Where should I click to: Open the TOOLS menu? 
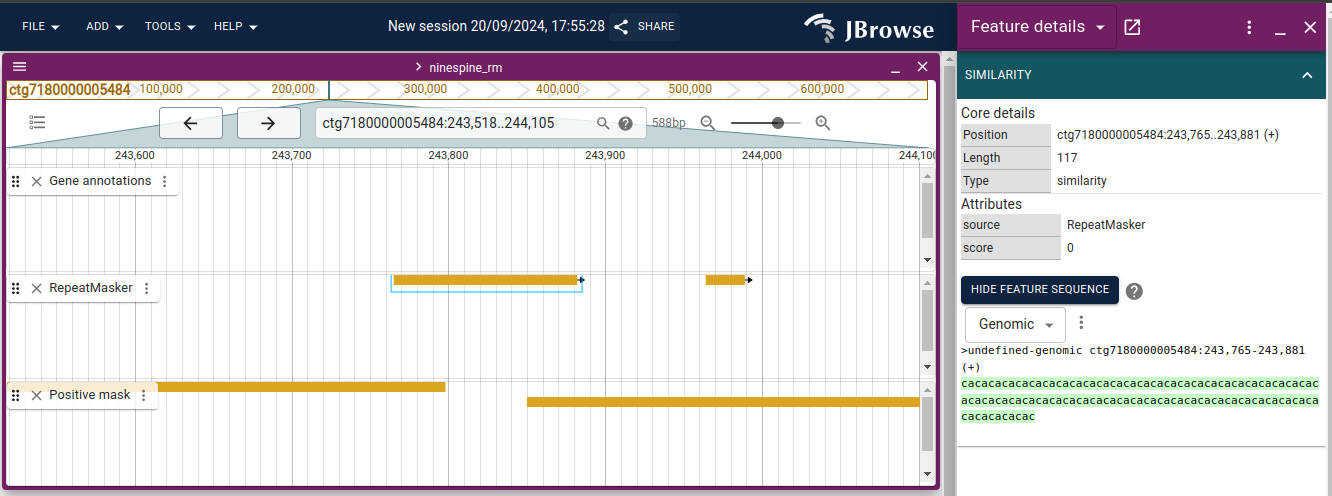coord(169,27)
